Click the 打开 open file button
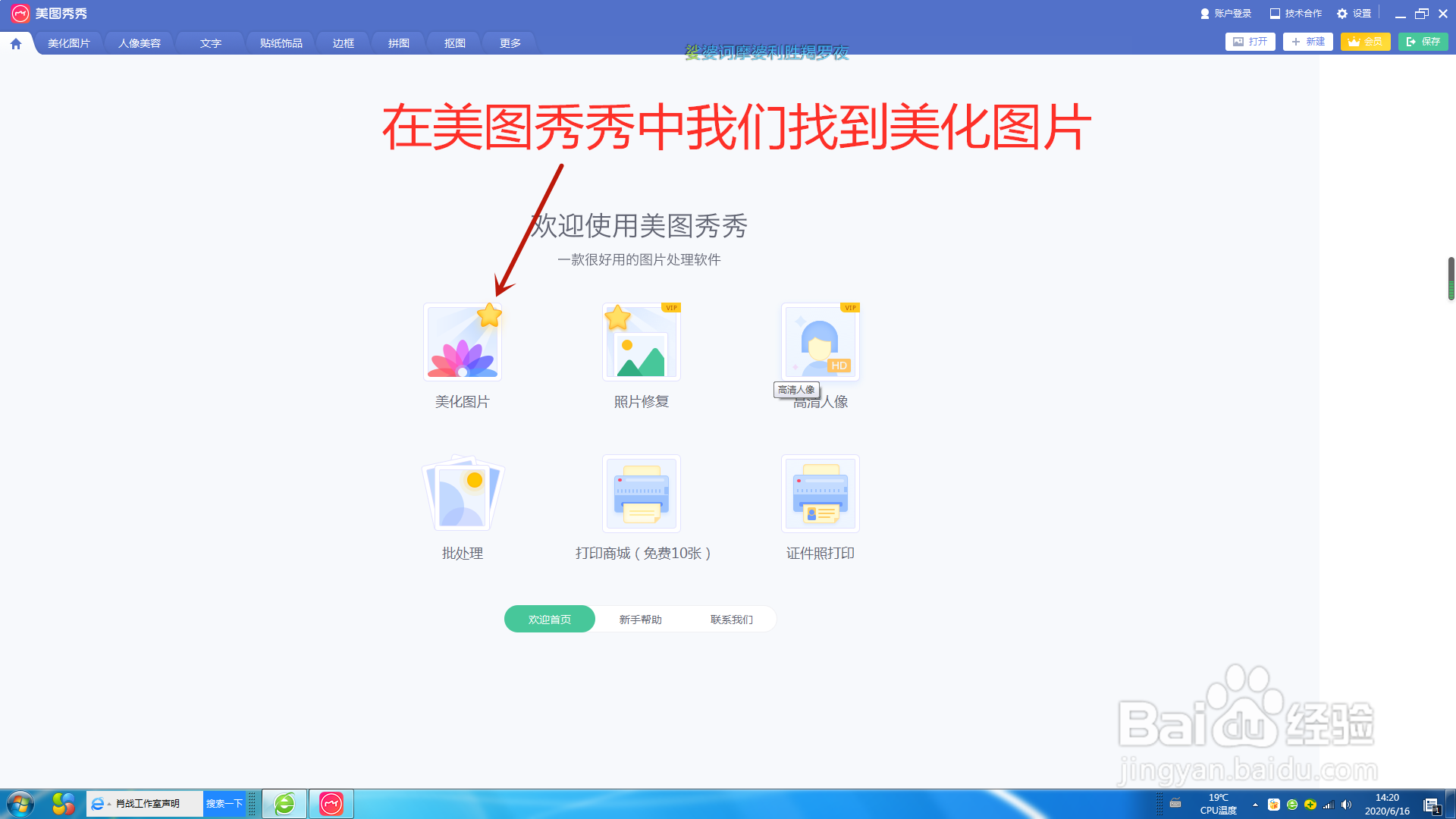Image resolution: width=1456 pixels, height=819 pixels. 1250,42
